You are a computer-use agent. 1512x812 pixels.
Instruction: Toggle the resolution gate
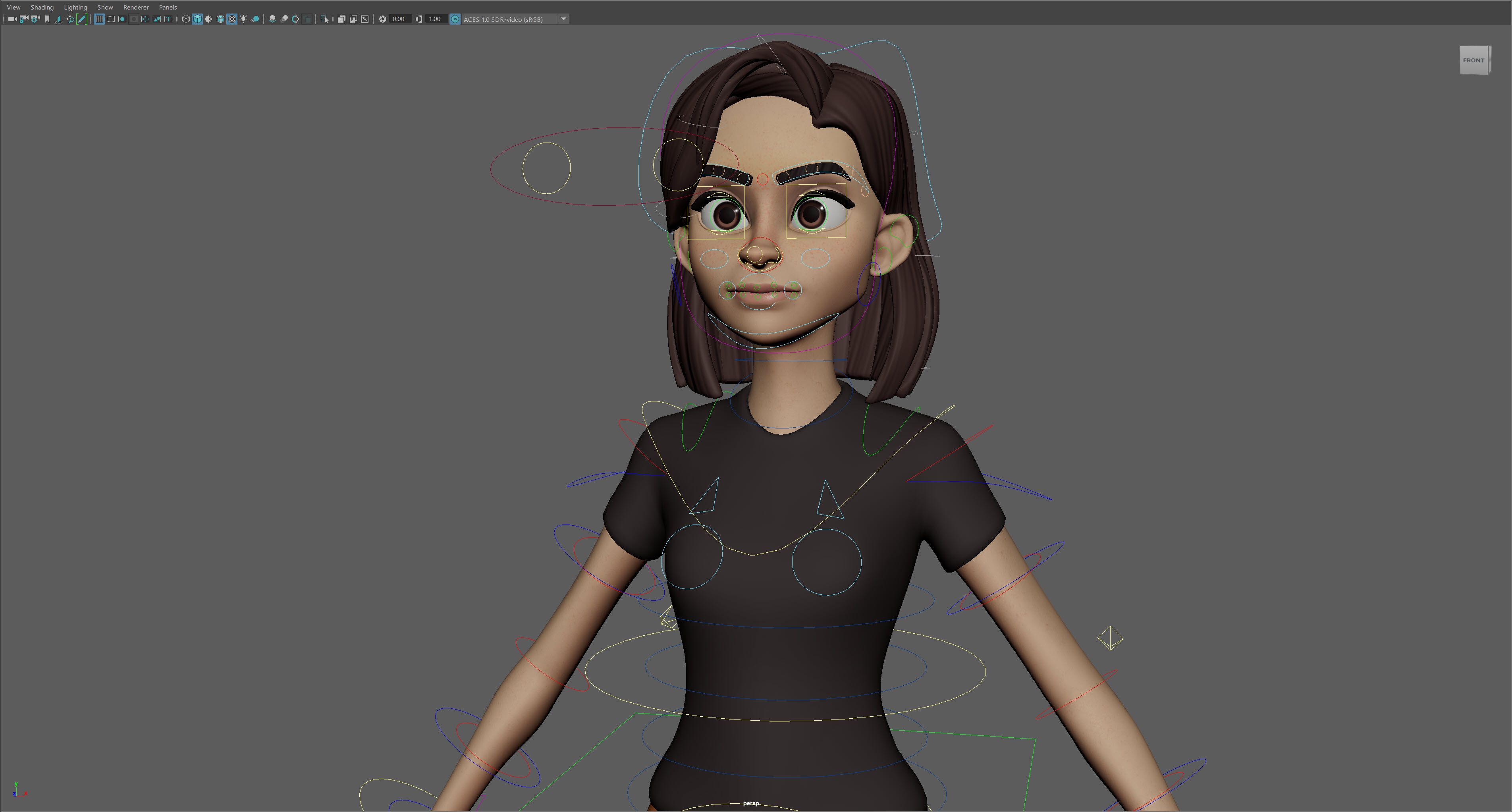(x=121, y=19)
